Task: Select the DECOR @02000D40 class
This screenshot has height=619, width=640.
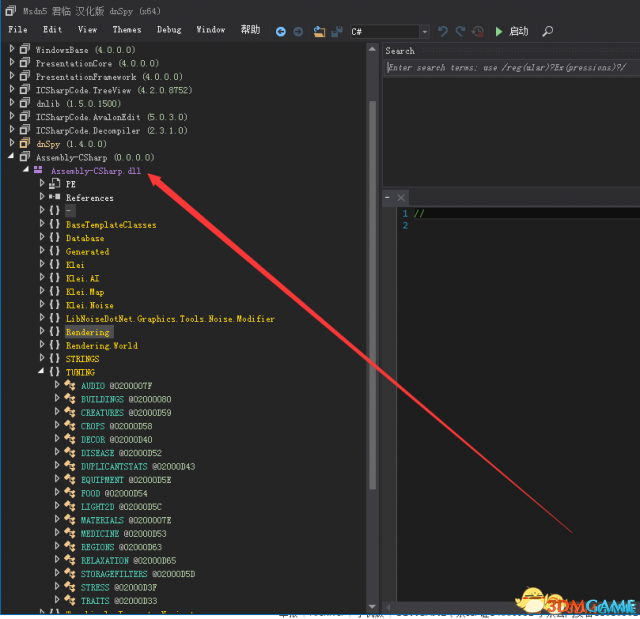Action: point(116,439)
